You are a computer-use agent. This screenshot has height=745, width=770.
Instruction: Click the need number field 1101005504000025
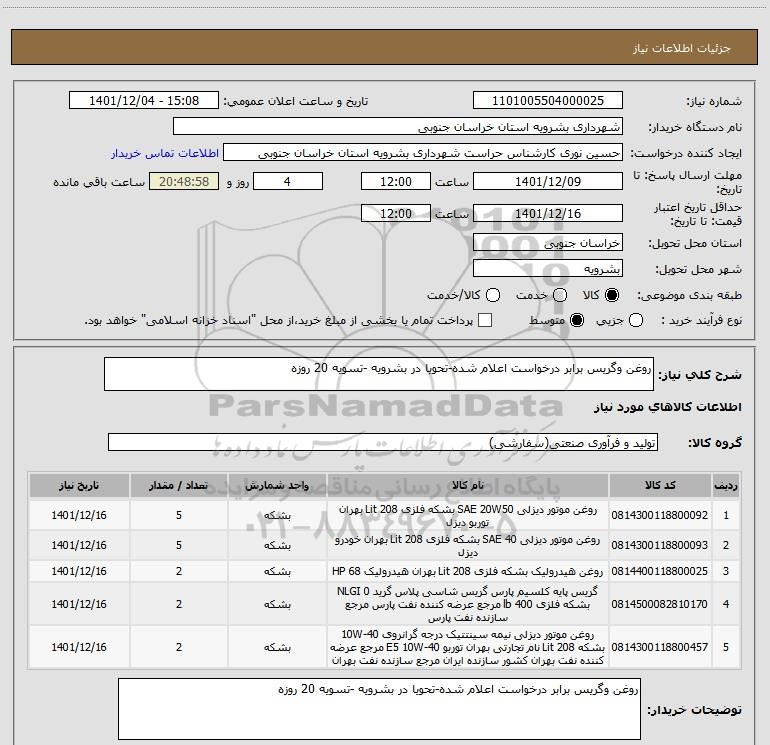coord(548,101)
